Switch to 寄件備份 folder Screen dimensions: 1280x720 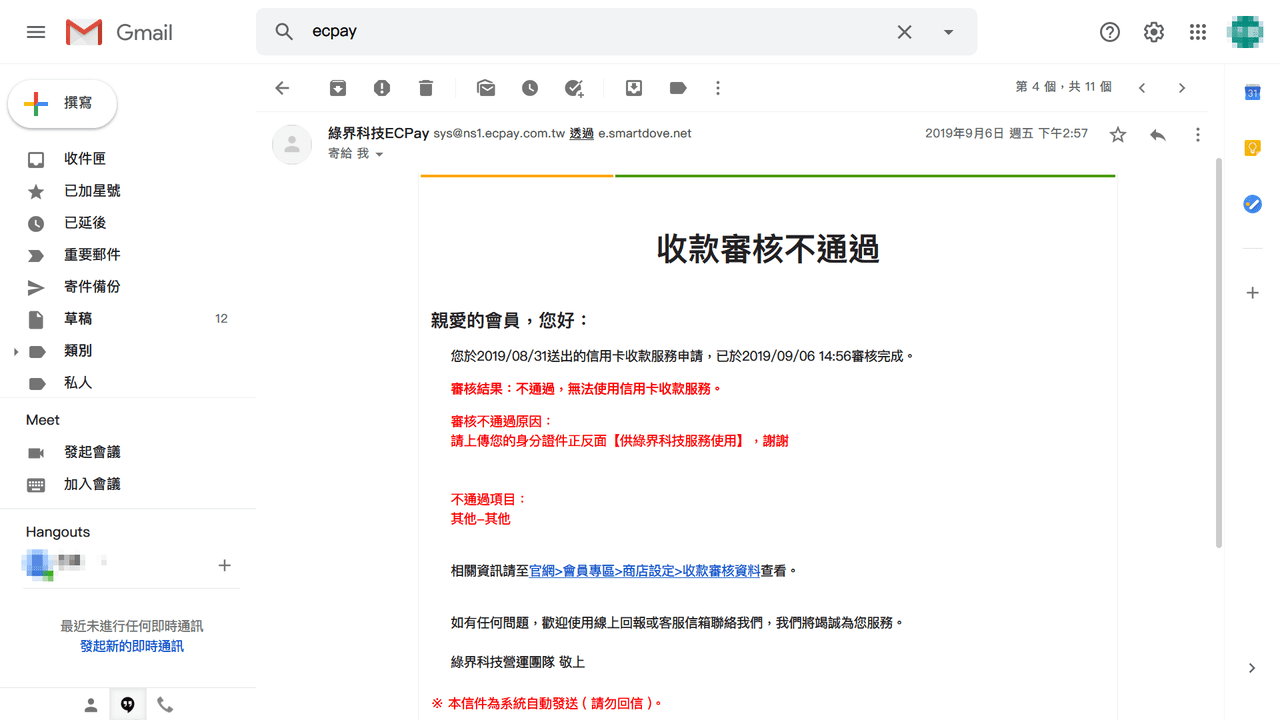point(92,286)
